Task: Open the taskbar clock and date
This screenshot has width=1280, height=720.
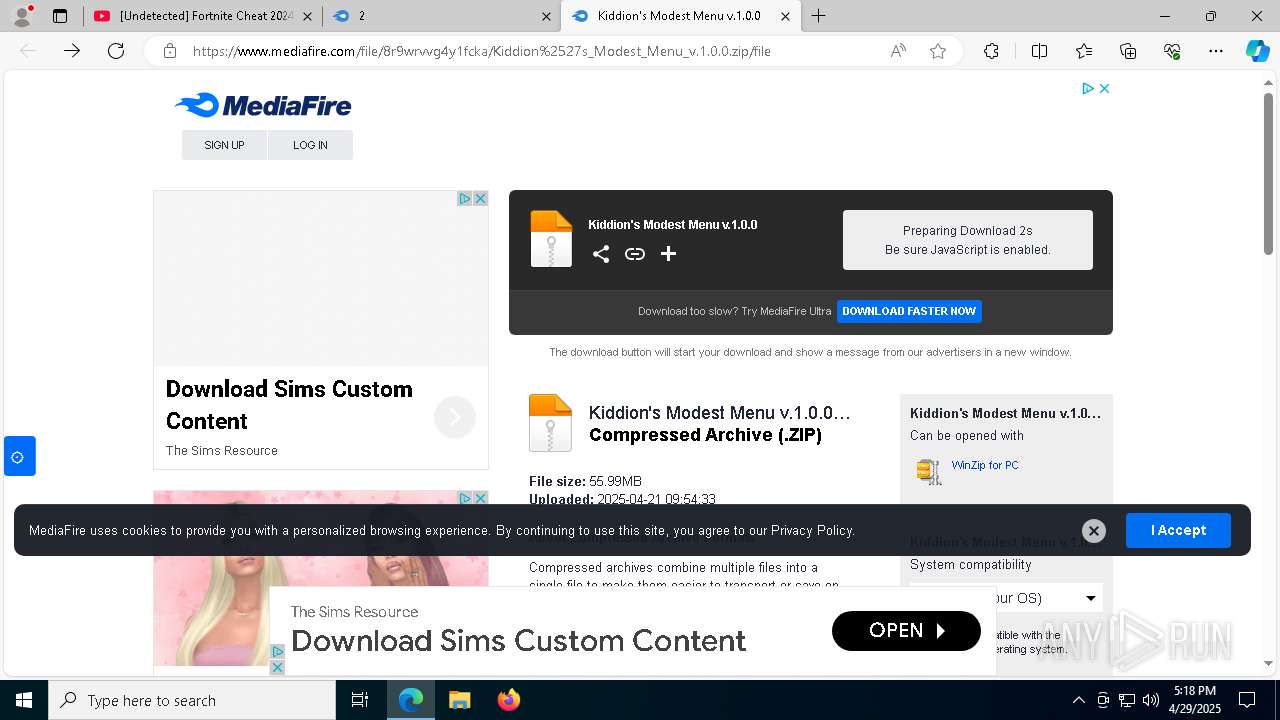Action: [x=1194, y=700]
